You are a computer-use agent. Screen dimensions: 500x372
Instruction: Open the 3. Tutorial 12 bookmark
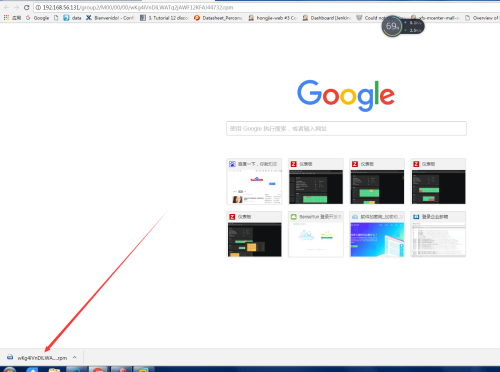pos(164,18)
